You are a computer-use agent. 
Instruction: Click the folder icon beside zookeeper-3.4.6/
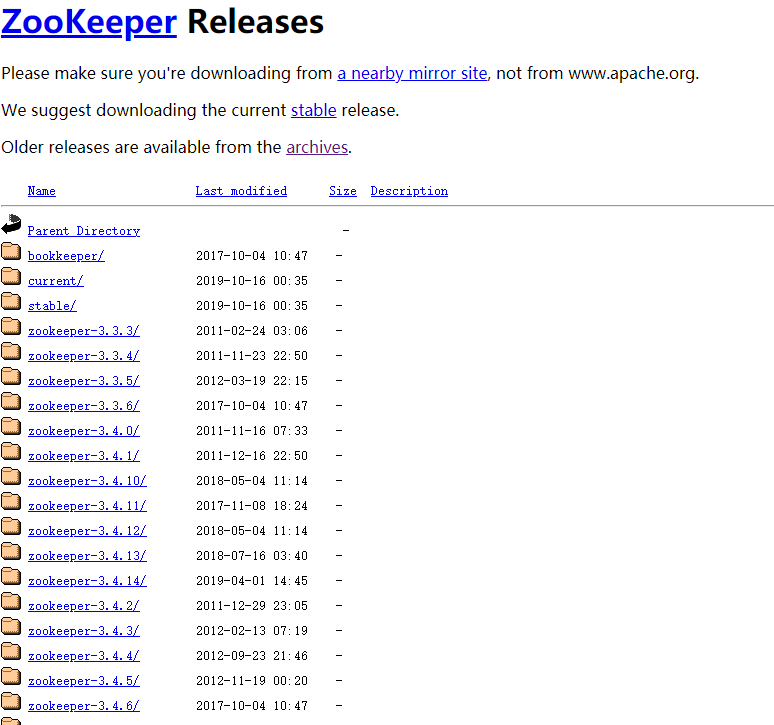11,701
